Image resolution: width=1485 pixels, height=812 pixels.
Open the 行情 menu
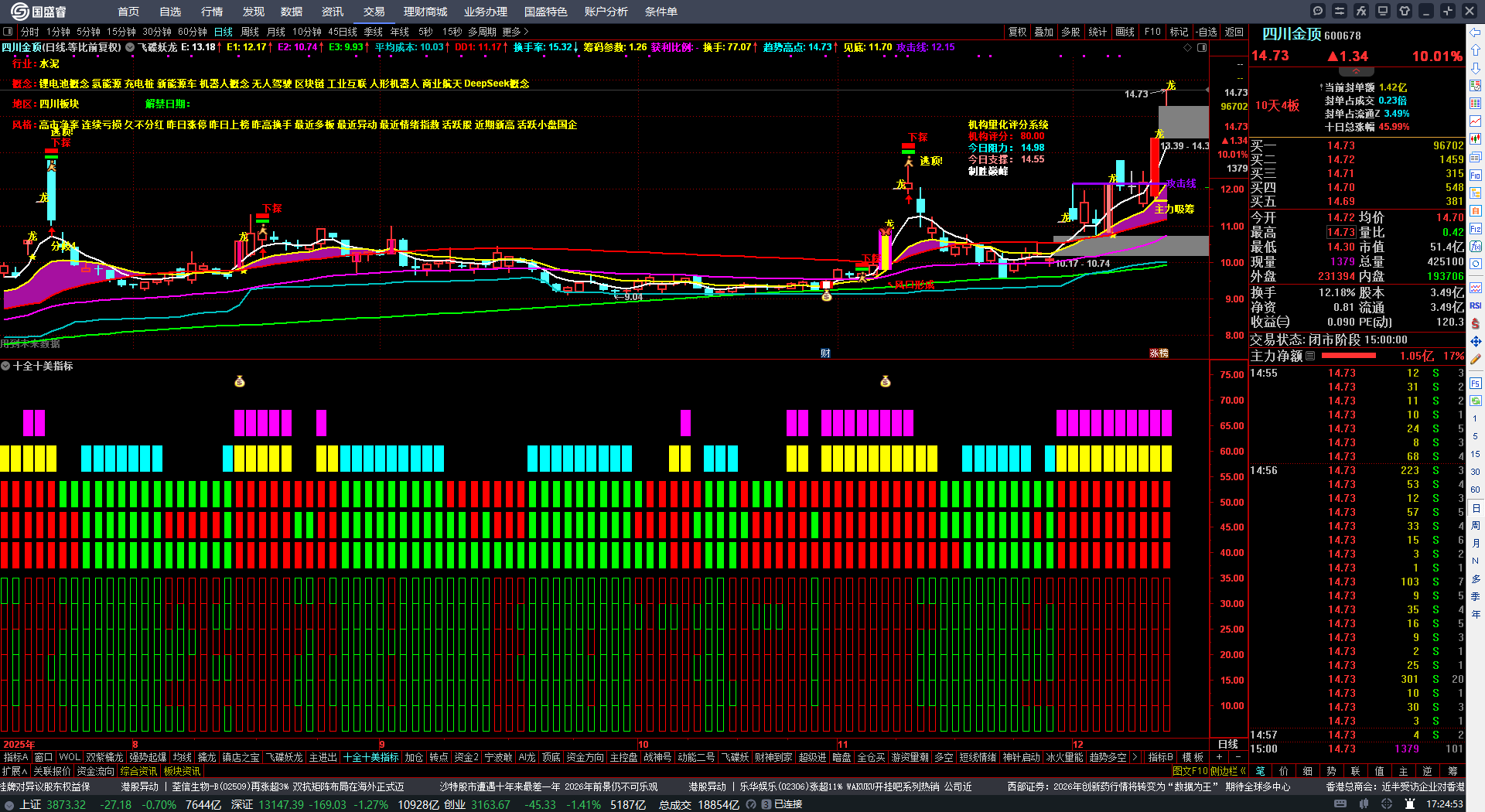(212, 12)
